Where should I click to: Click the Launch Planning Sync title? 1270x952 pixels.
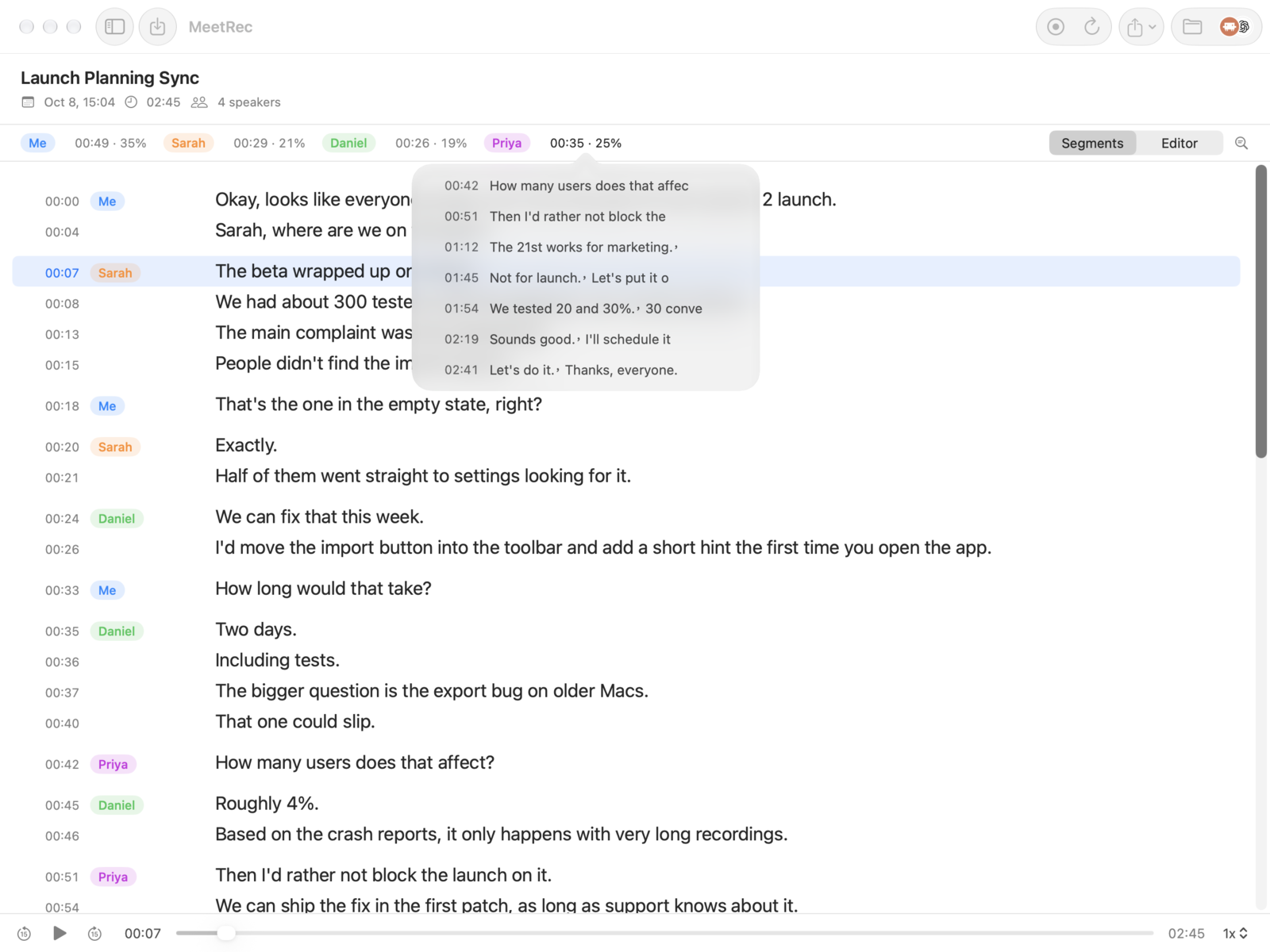click(x=110, y=78)
